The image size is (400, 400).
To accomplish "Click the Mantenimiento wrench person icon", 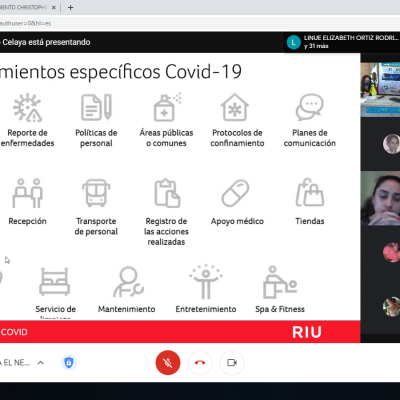I will click(128, 282).
